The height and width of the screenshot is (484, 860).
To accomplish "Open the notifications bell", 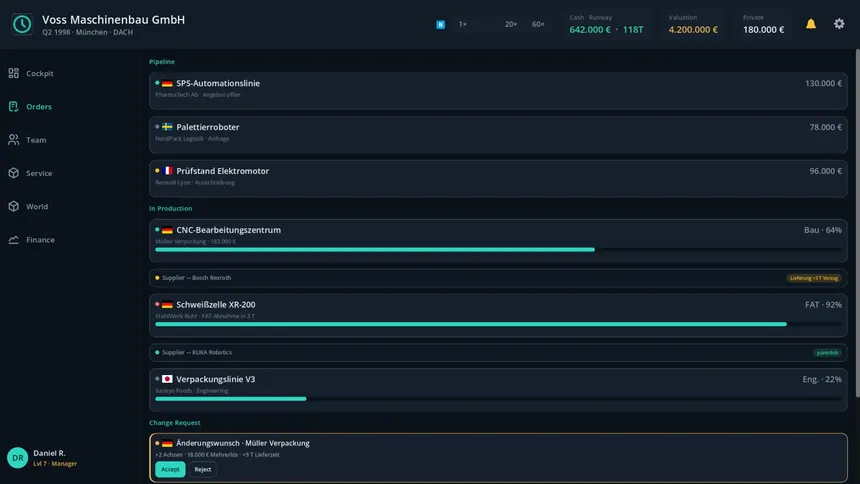I will coord(811,24).
